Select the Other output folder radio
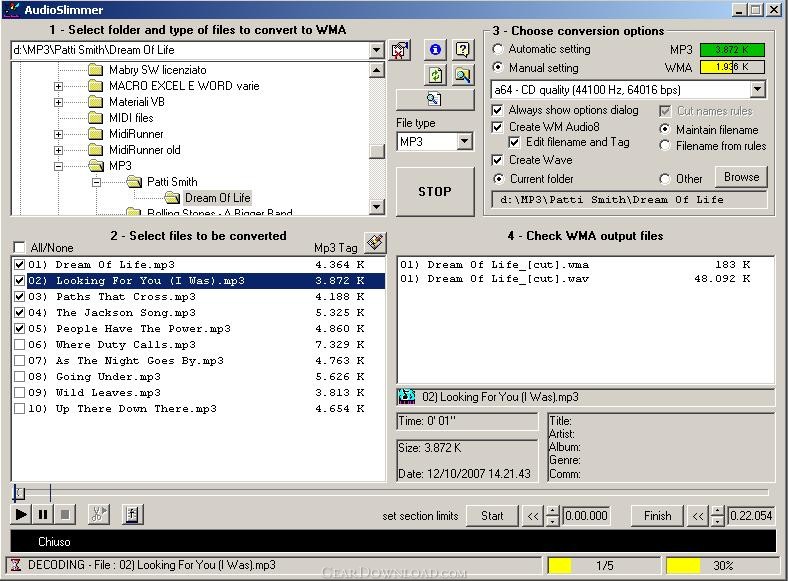The height and width of the screenshot is (581, 788). 664,179
